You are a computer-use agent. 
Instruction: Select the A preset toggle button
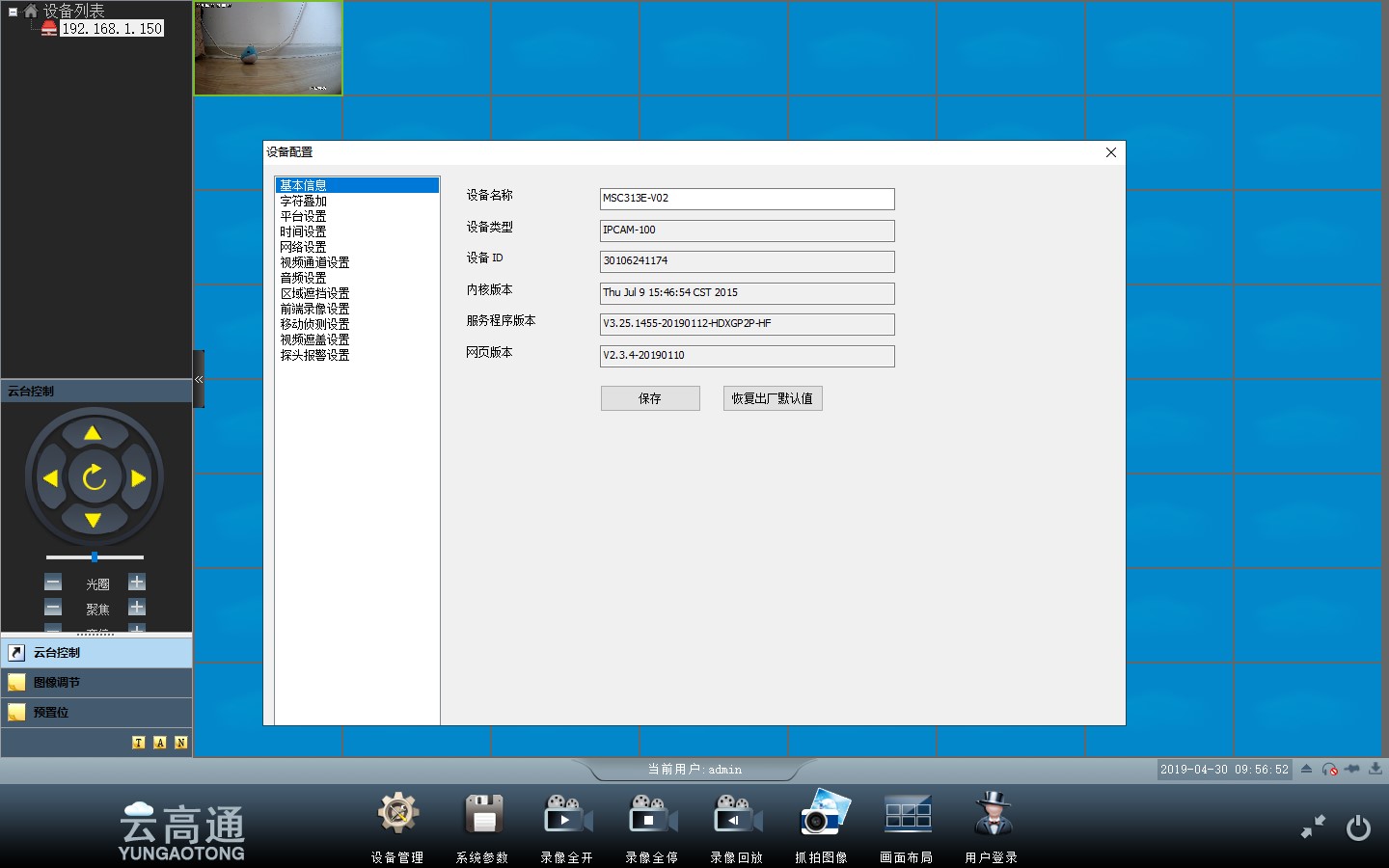pyautogui.click(x=158, y=743)
